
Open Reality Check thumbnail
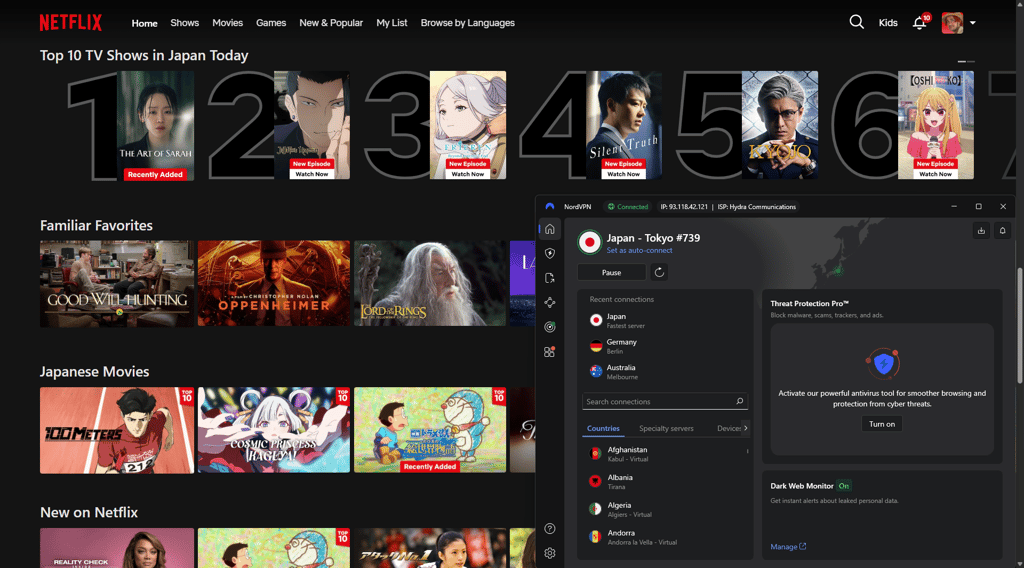point(117,548)
